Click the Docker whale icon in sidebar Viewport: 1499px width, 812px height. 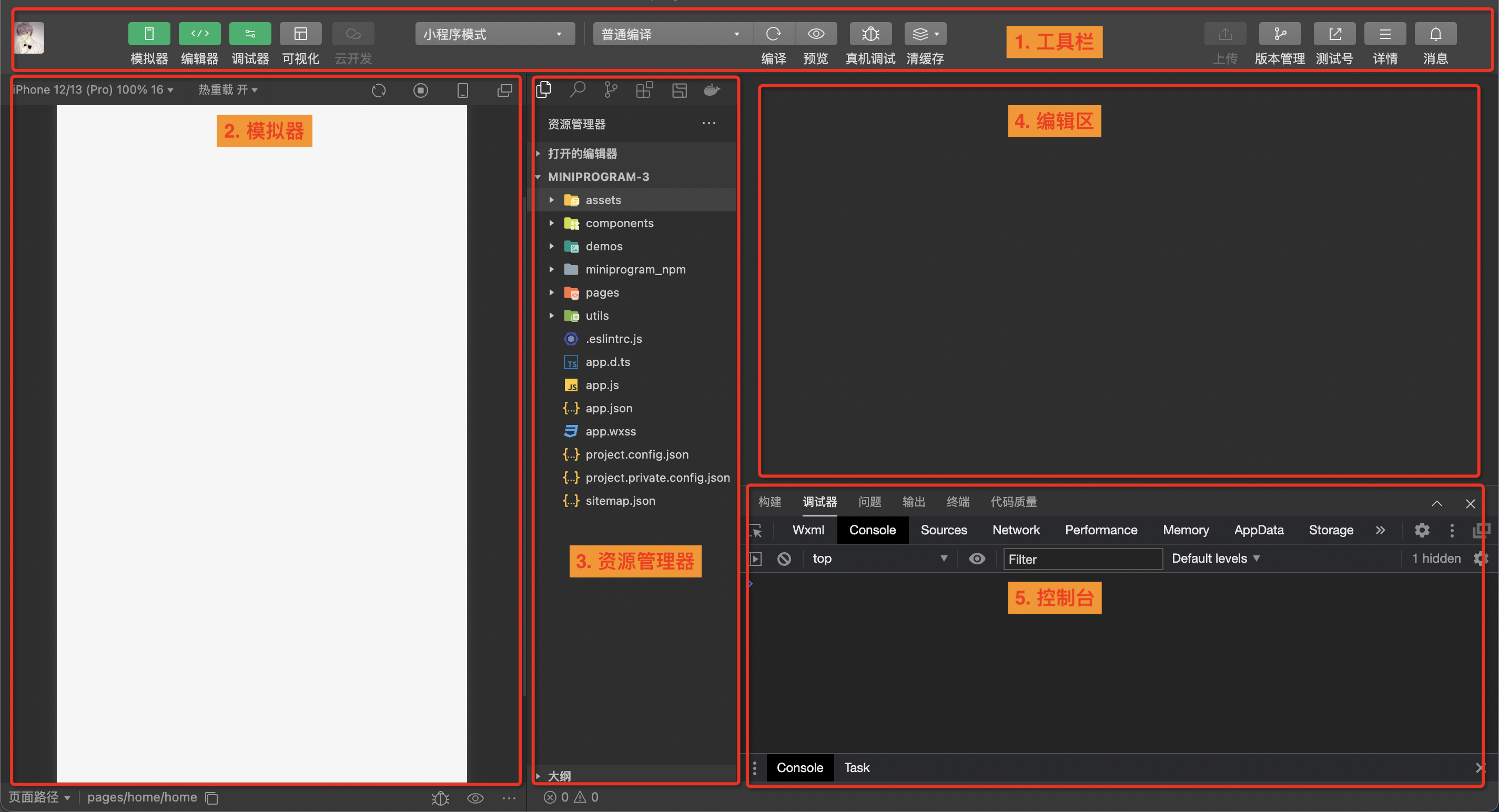712,89
